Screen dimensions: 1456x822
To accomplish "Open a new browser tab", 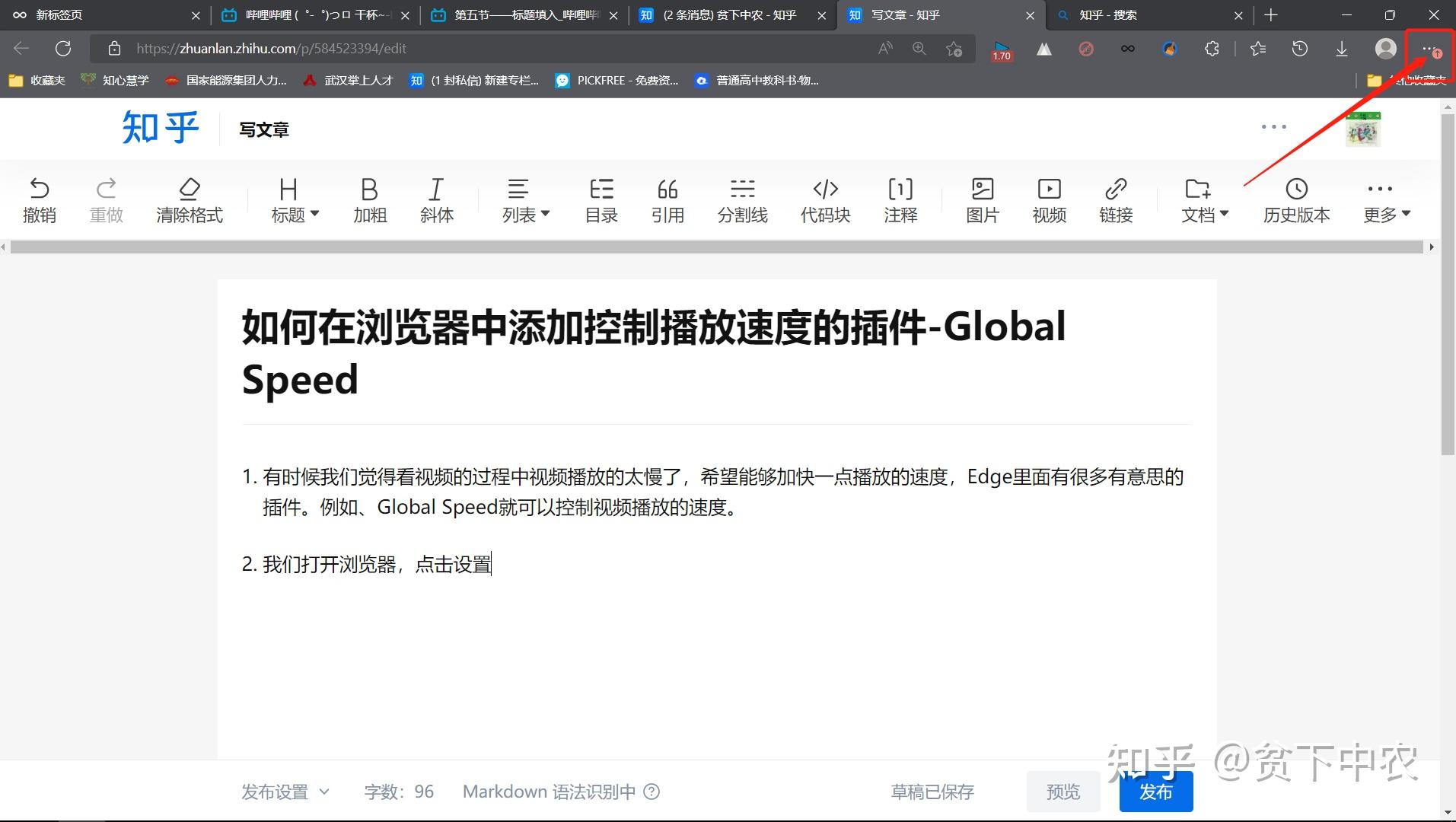I will coord(1271,15).
